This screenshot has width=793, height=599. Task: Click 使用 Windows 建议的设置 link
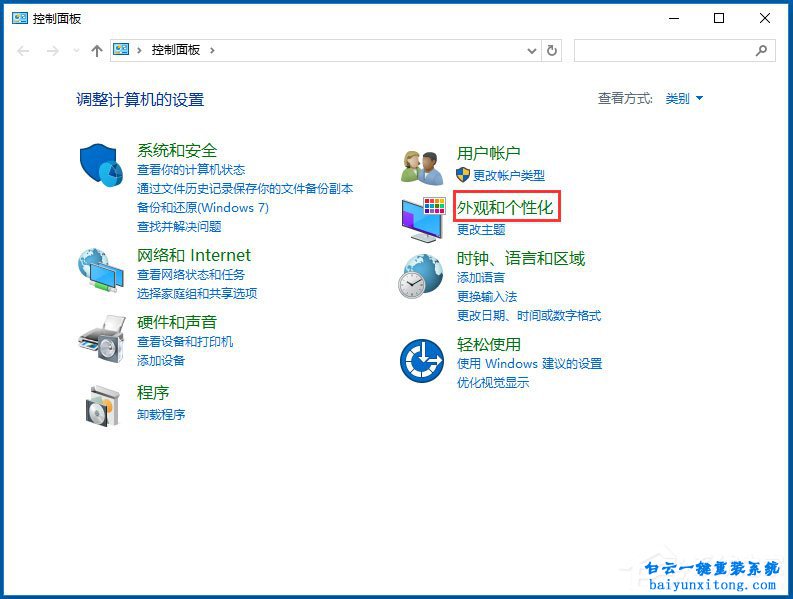(530, 364)
